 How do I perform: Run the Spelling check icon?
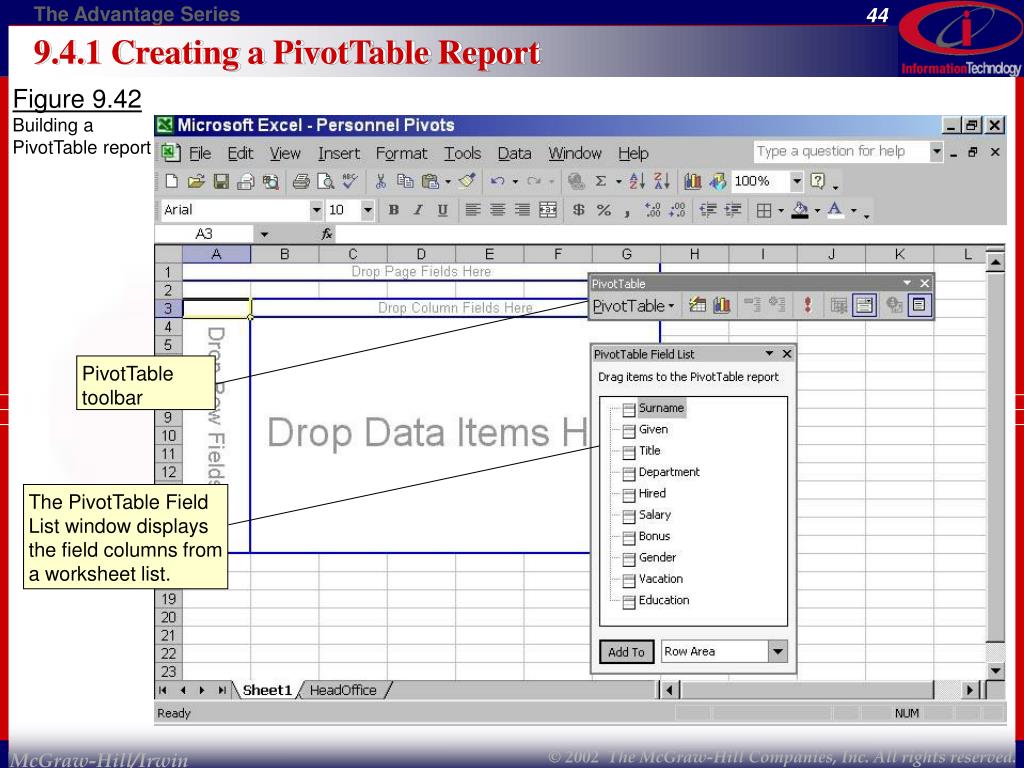pos(350,182)
